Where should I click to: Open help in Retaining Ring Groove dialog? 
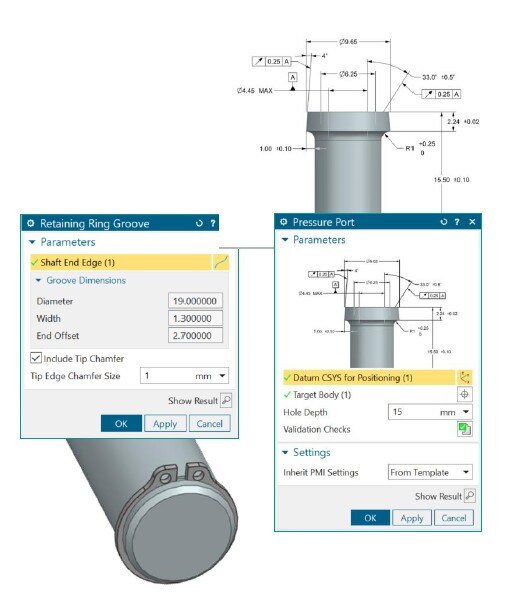(x=213, y=223)
